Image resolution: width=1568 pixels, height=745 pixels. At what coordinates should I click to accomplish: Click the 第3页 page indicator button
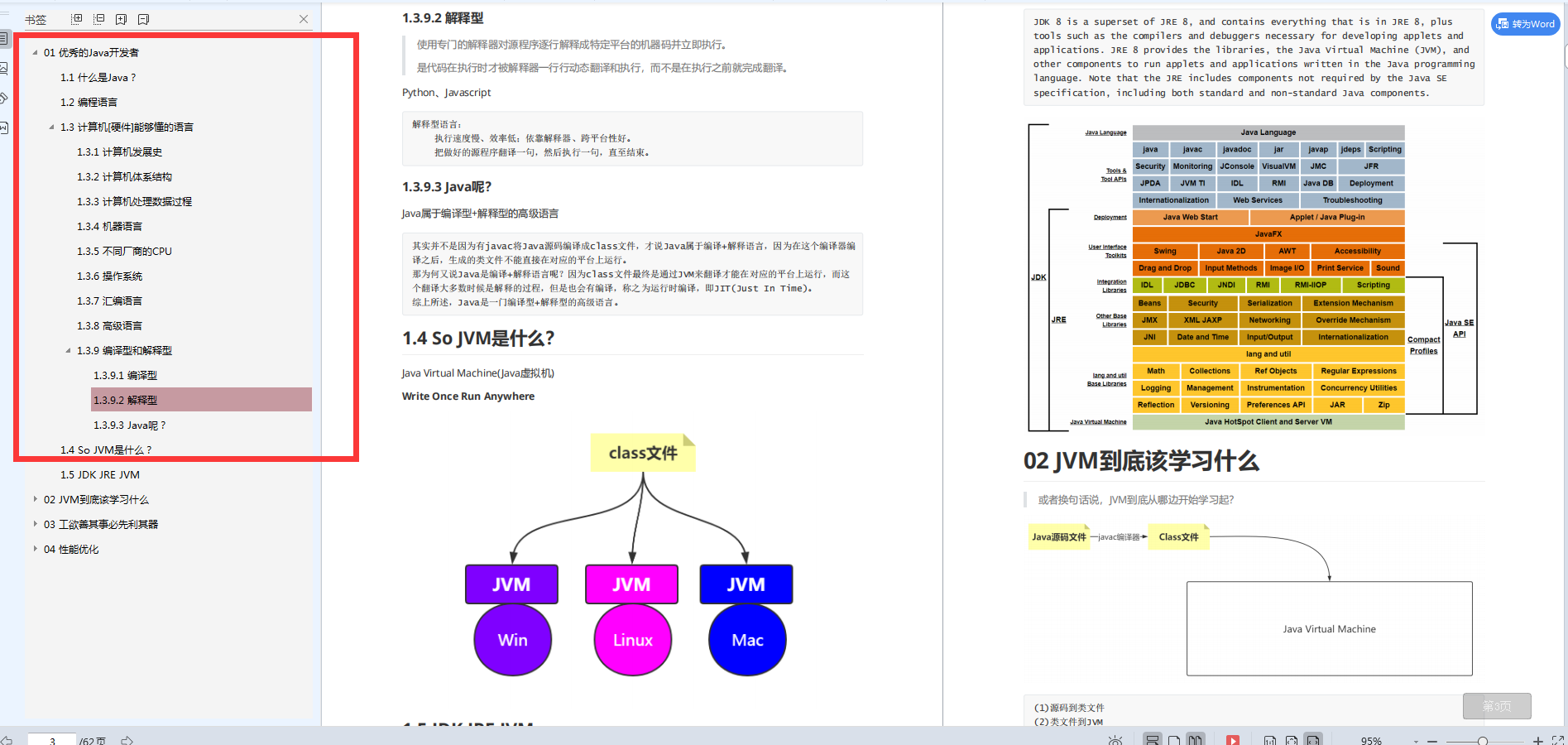coord(1497,706)
